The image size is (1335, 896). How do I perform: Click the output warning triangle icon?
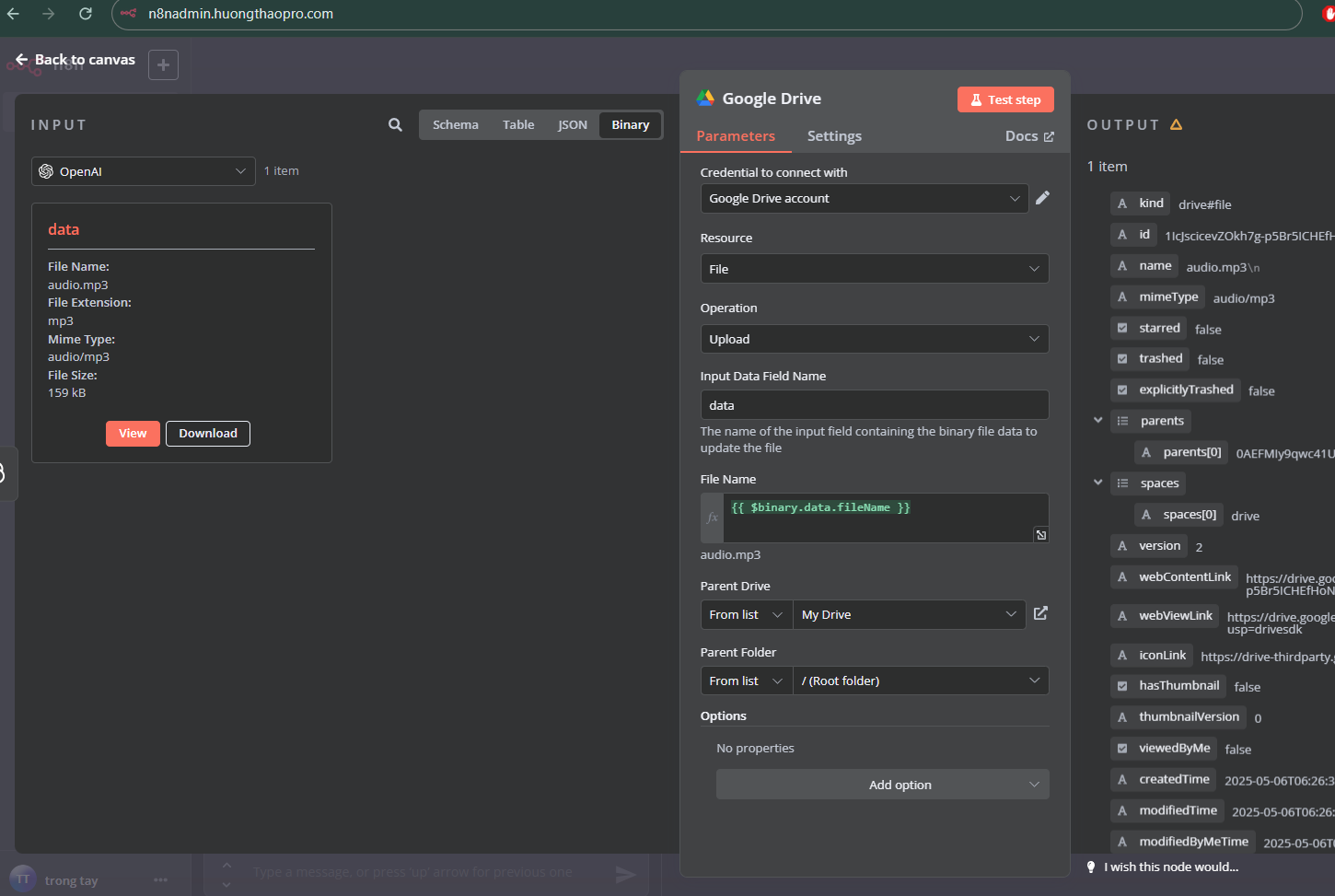click(1176, 124)
